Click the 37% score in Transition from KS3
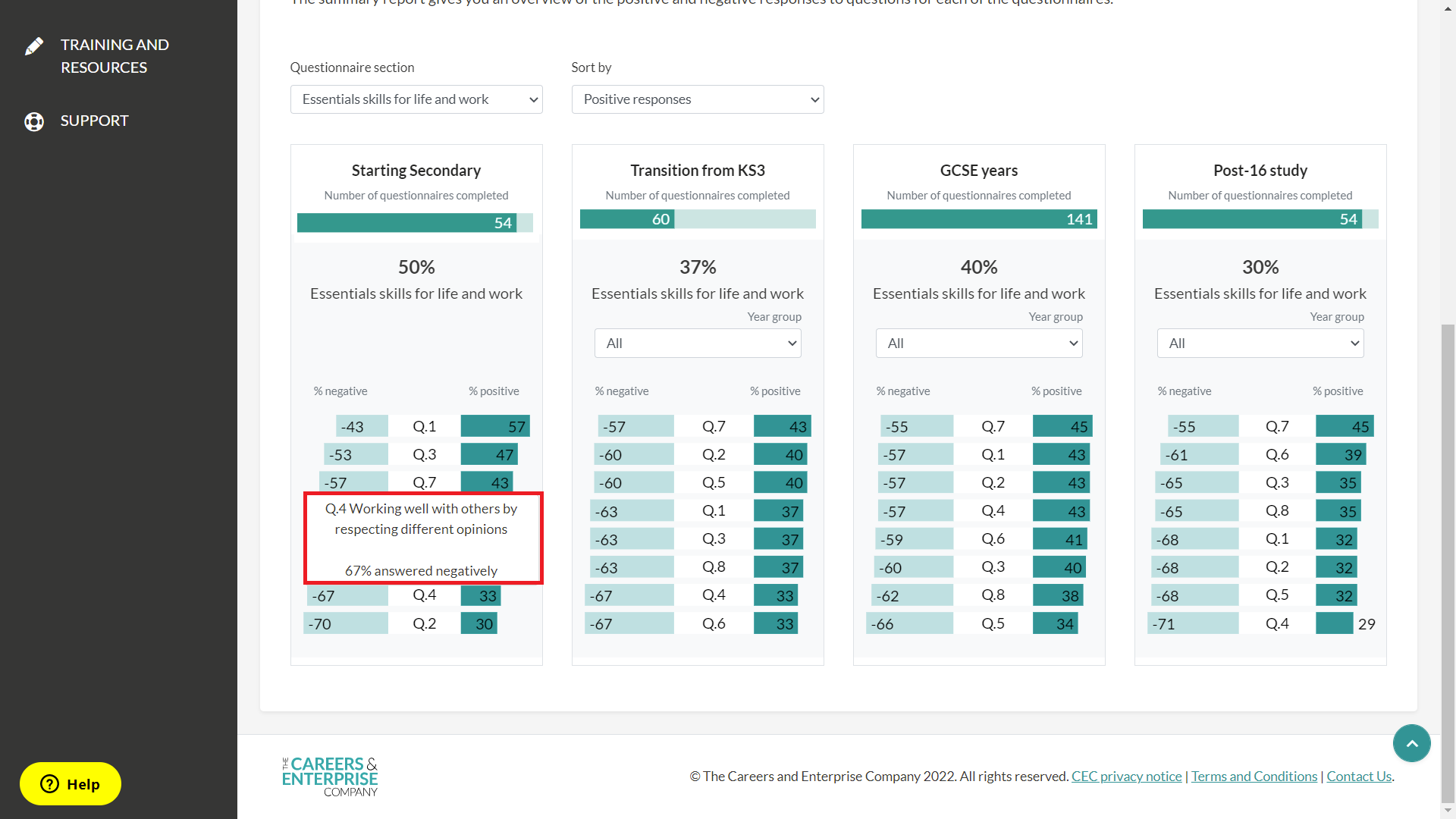The height and width of the screenshot is (819, 1456). (x=698, y=267)
